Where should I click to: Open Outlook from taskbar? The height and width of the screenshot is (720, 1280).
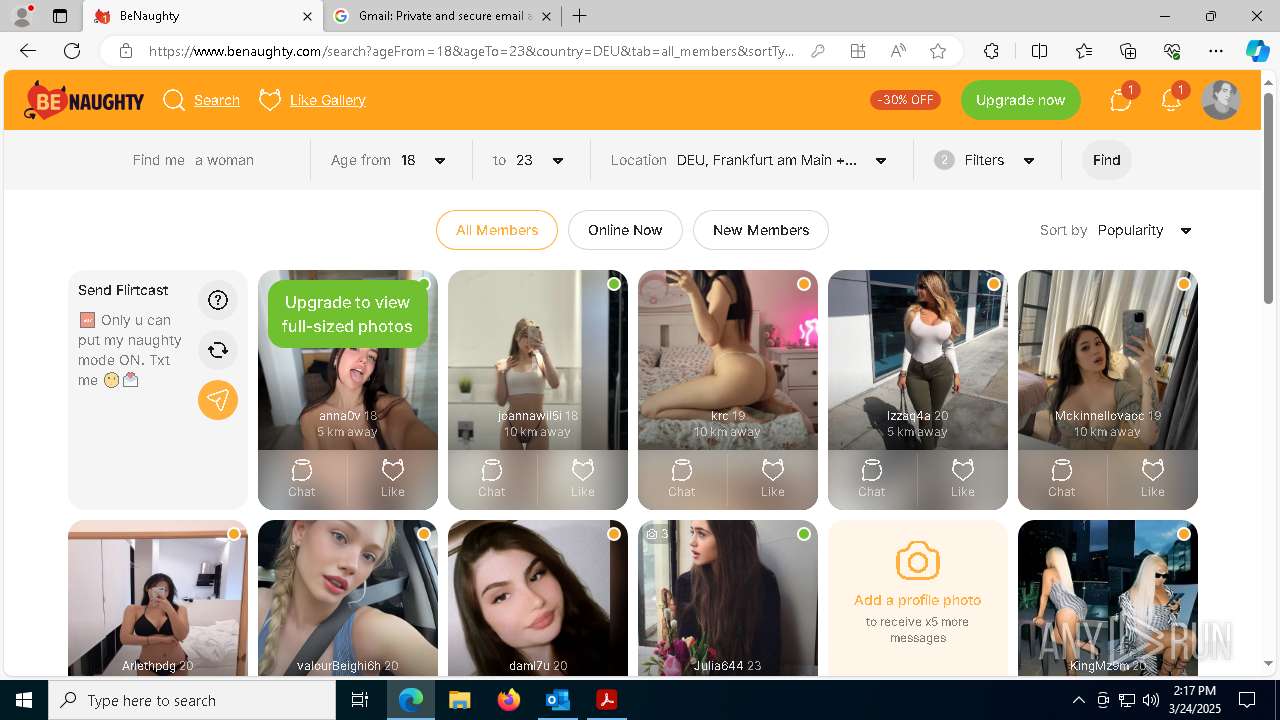pyautogui.click(x=557, y=700)
